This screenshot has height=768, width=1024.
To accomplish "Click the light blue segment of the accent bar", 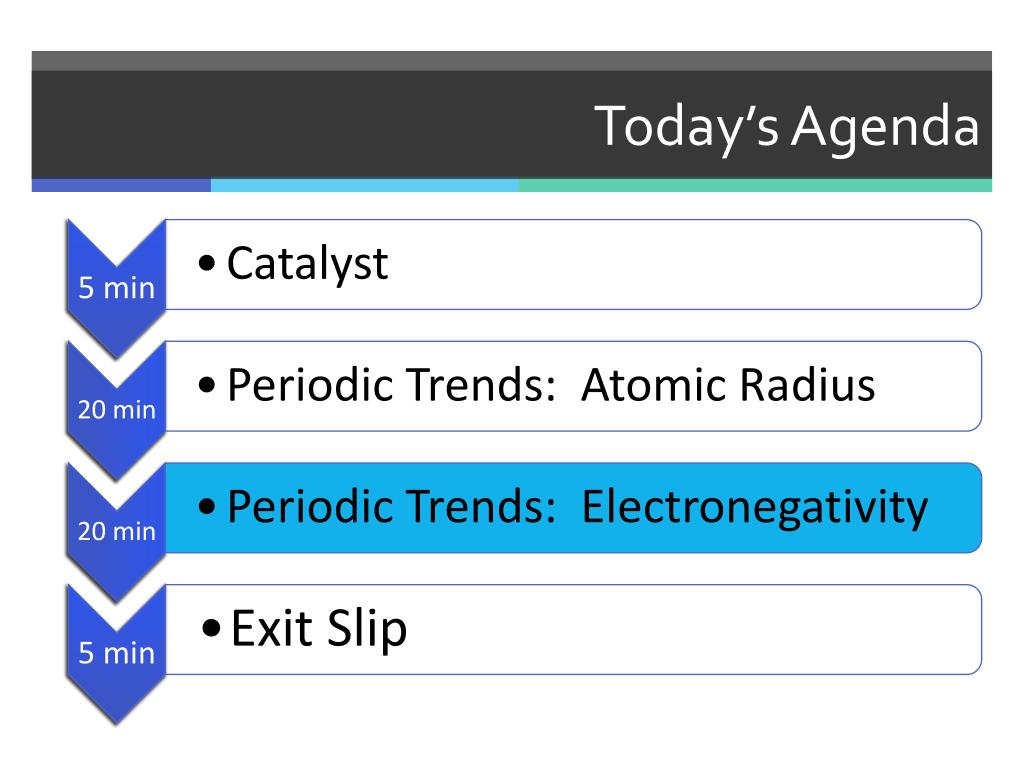I will pyautogui.click(x=364, y=185).
